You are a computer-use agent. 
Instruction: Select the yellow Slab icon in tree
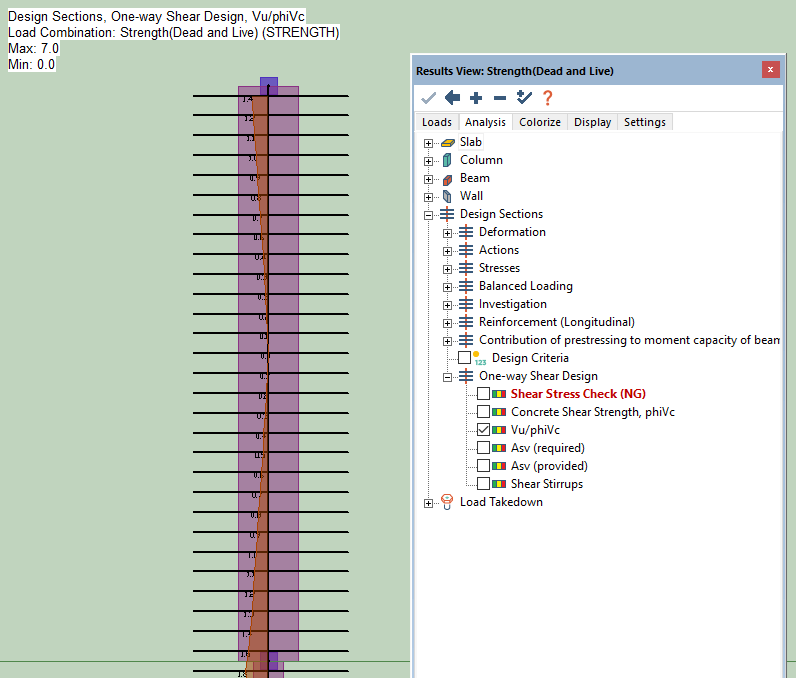pyautogui.click(x=447, y=143)
